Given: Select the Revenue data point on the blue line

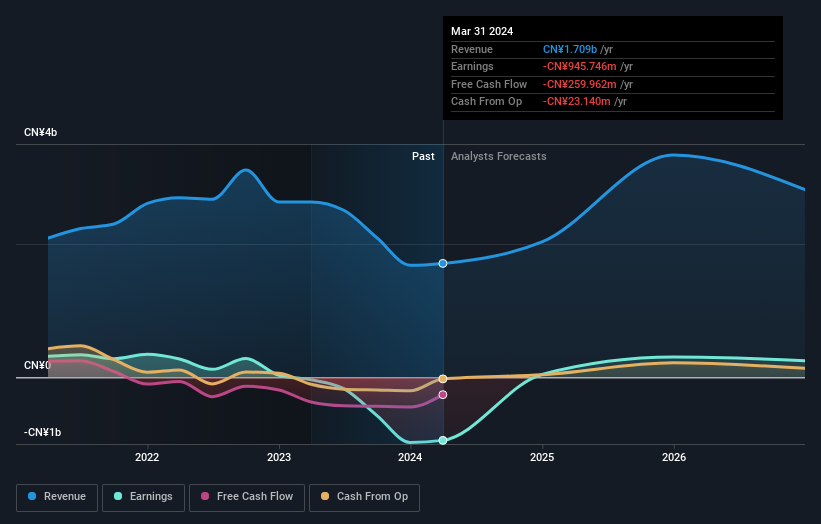Looking at the screenshot, I should (443, 263).
